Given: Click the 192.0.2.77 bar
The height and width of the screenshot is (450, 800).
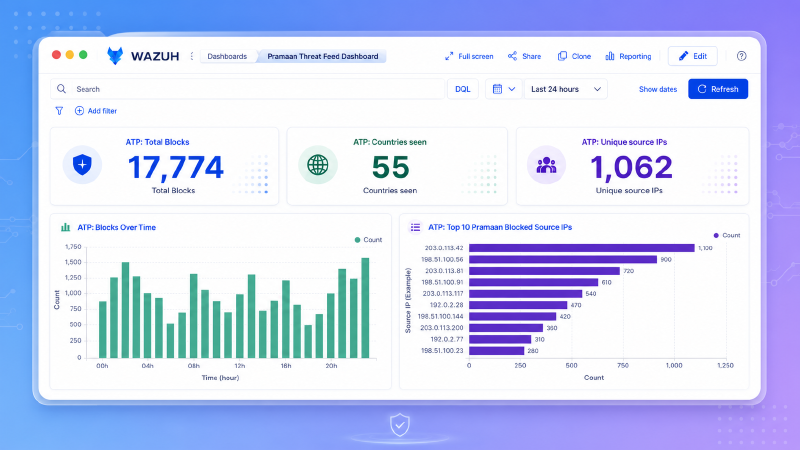Looking at the screenshot, I should pos(500,339).
